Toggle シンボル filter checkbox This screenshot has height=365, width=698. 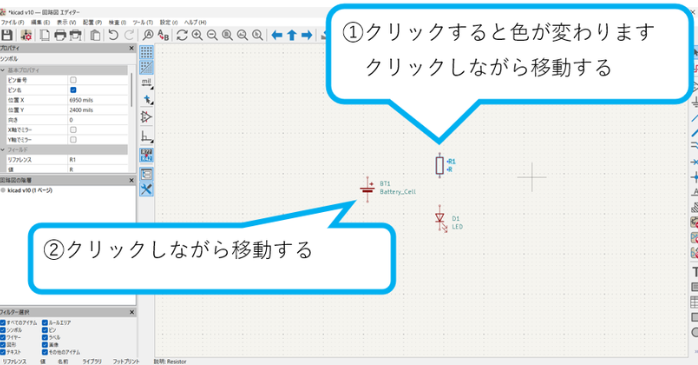[3, 330]
